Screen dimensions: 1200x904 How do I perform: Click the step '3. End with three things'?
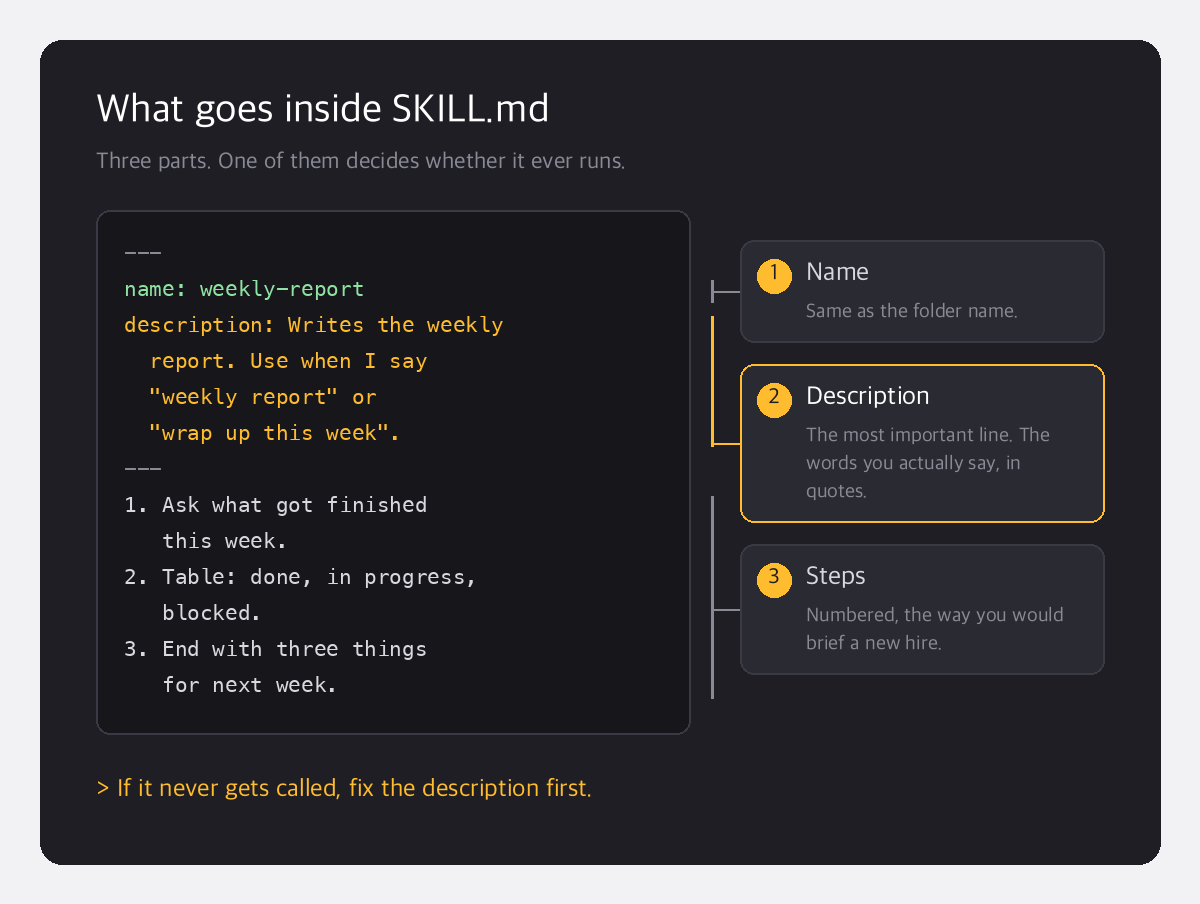coord(276,649)
